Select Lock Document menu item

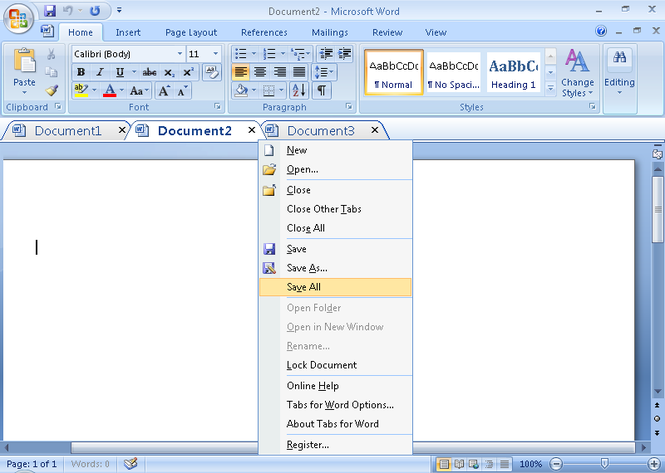coord(335,365)
